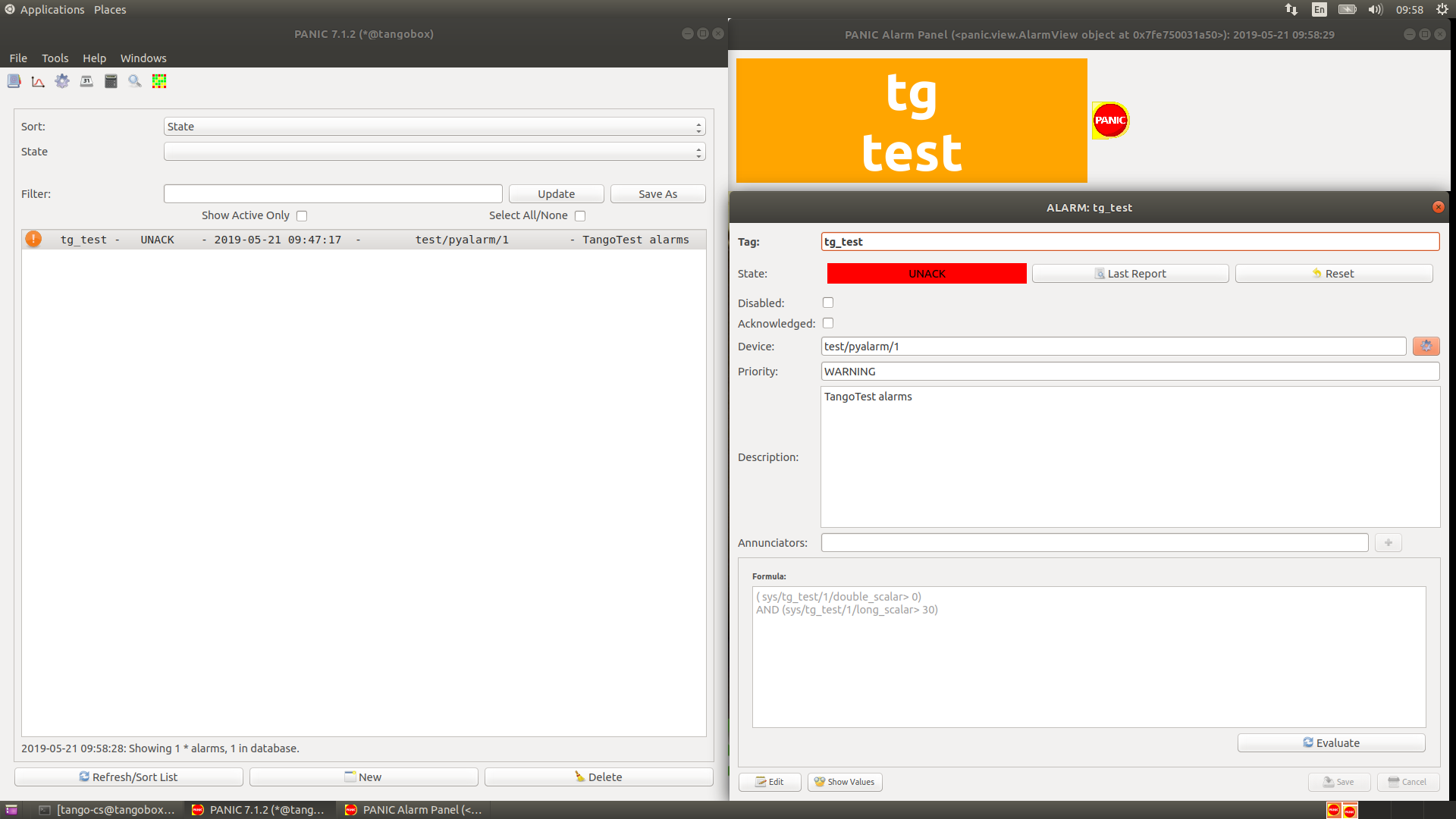Screen dimensions: 1456x819
Task: Enable Show Active Only checkbox
Action: 302,216
